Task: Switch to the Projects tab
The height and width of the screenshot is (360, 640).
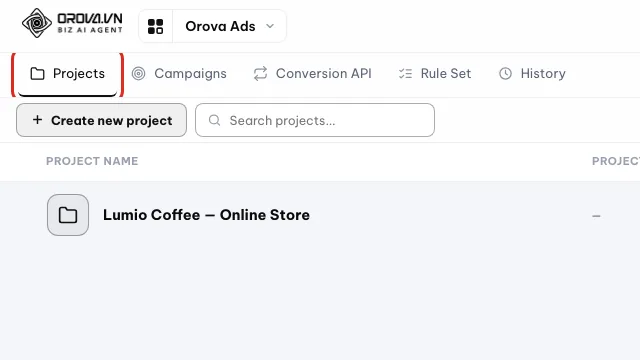Action: (x=68, y=74)
